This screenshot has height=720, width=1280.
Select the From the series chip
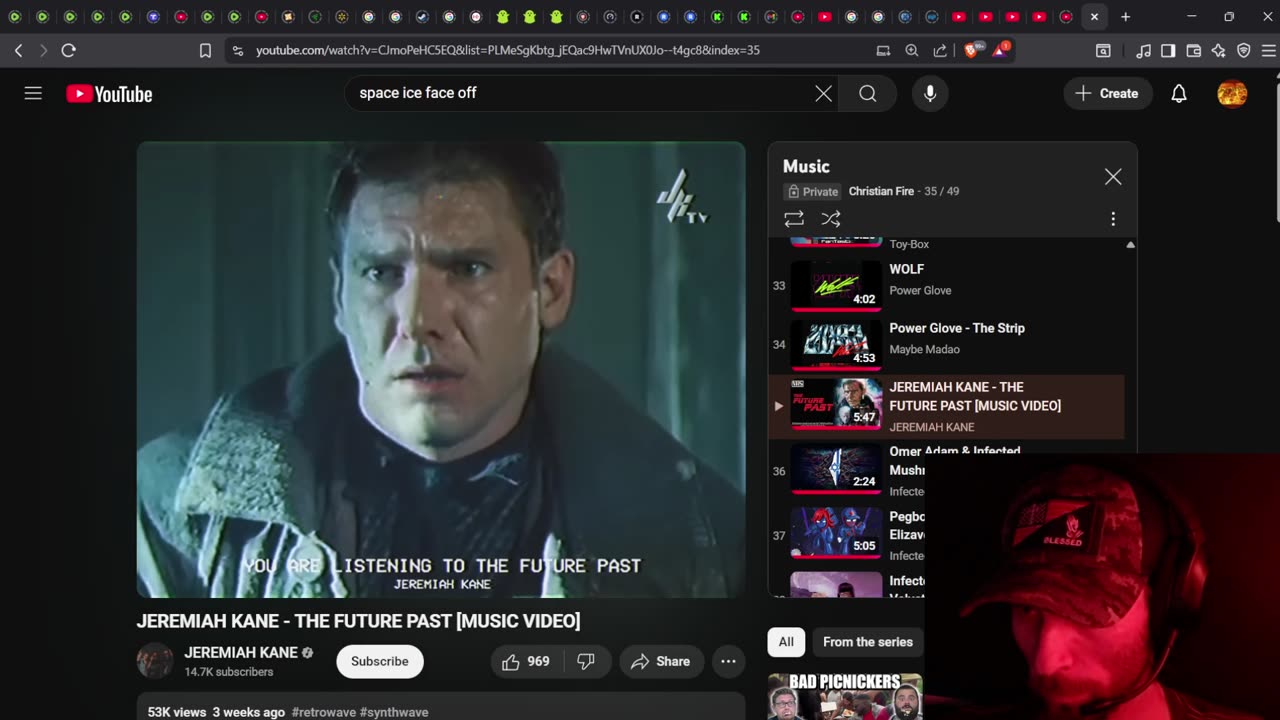point(868,642)
